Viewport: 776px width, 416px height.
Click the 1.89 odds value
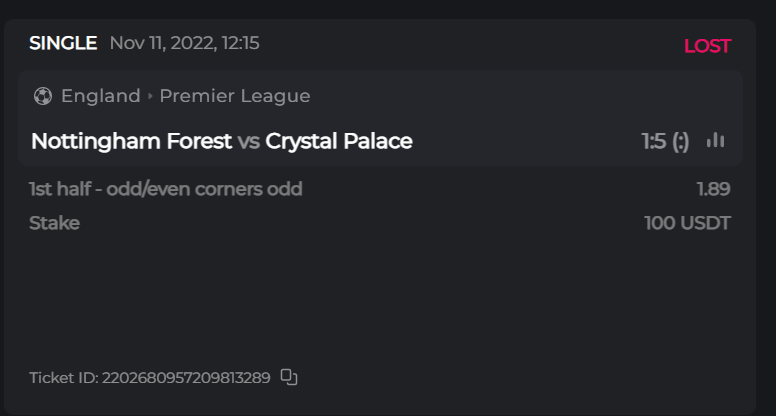click(713, 189)
